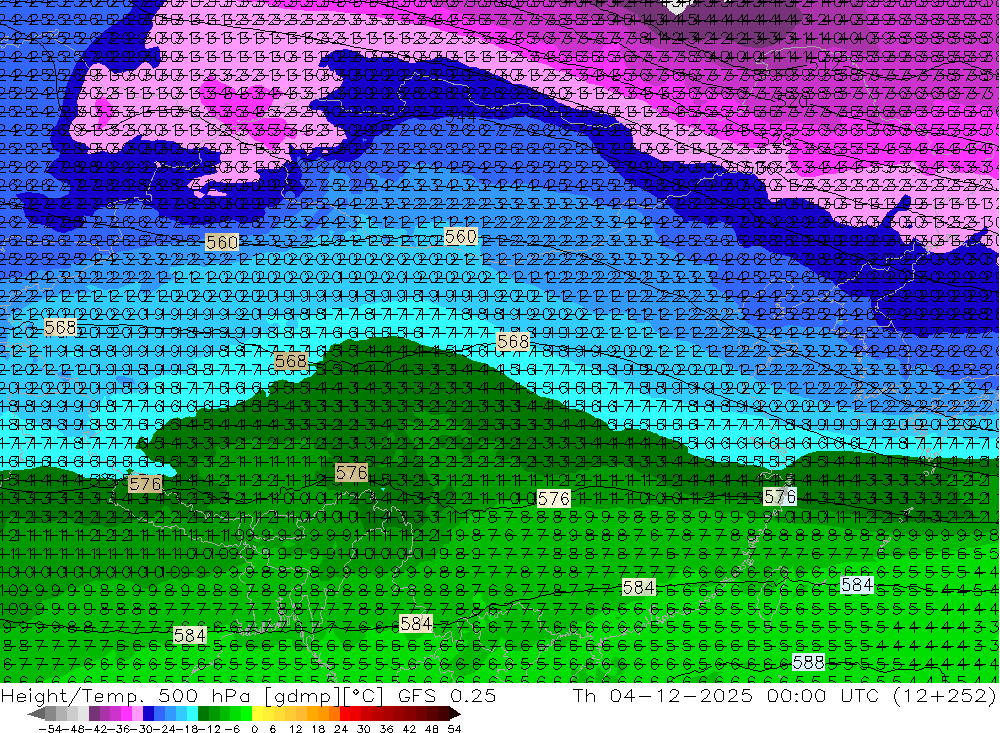Click the -54 legend value
Viewport: 1000px width, 733px height.
pos(50,729)
